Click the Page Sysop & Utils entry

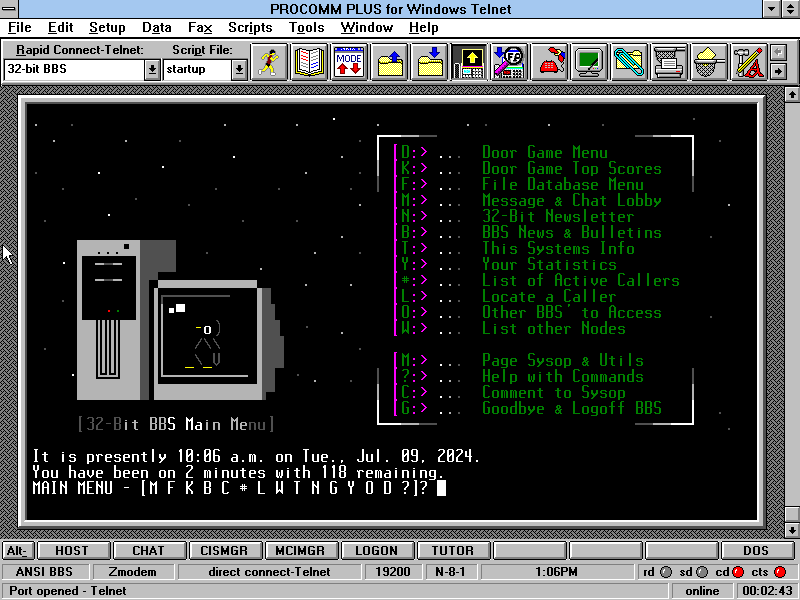pos(563,360)
